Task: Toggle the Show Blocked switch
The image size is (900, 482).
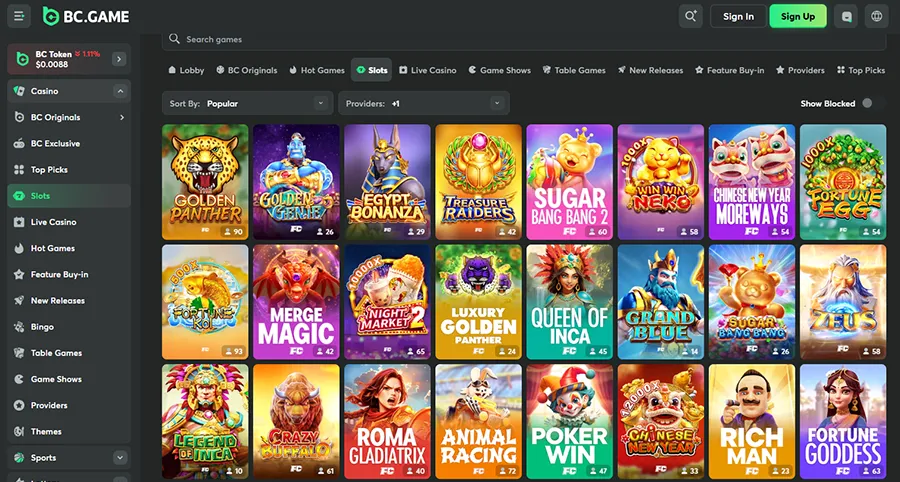Action: [x=870, y=103]
